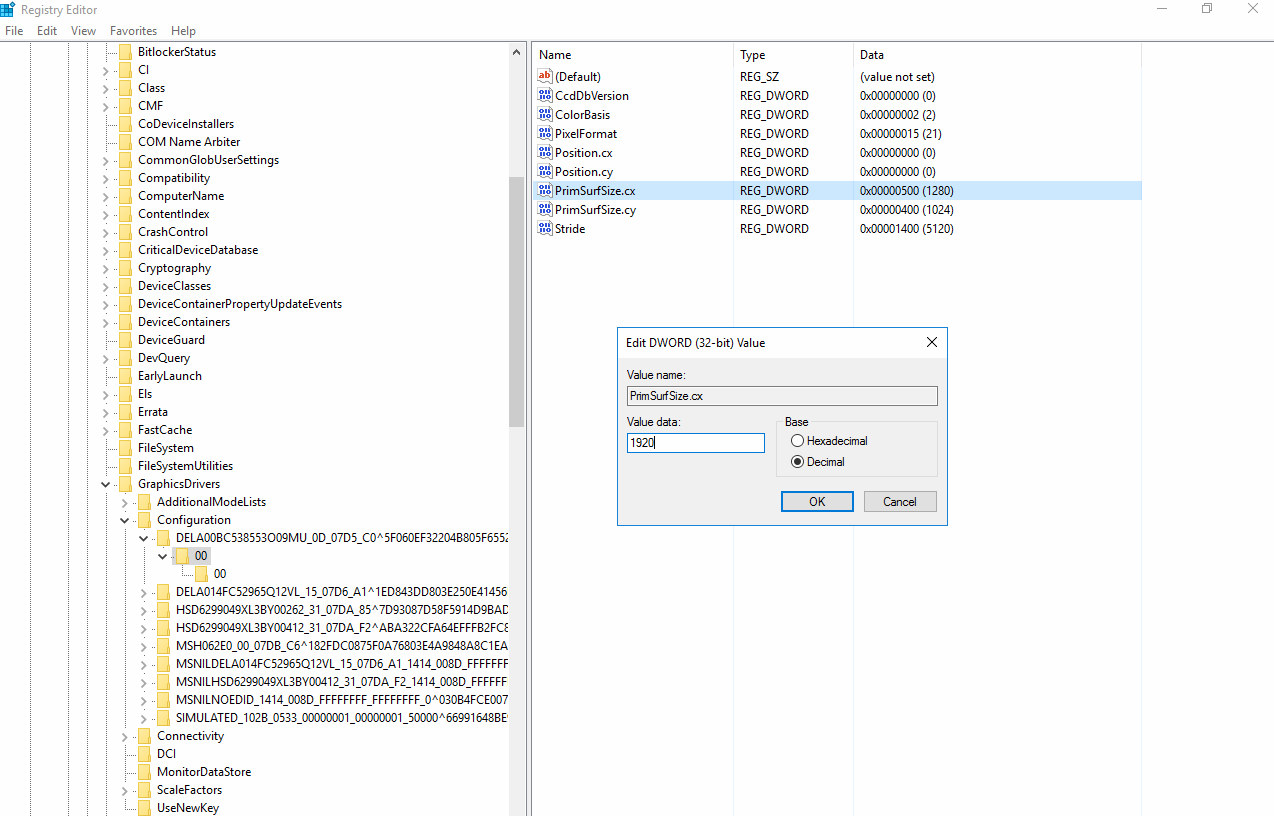Select the Stride value name

tap(570, 229)
